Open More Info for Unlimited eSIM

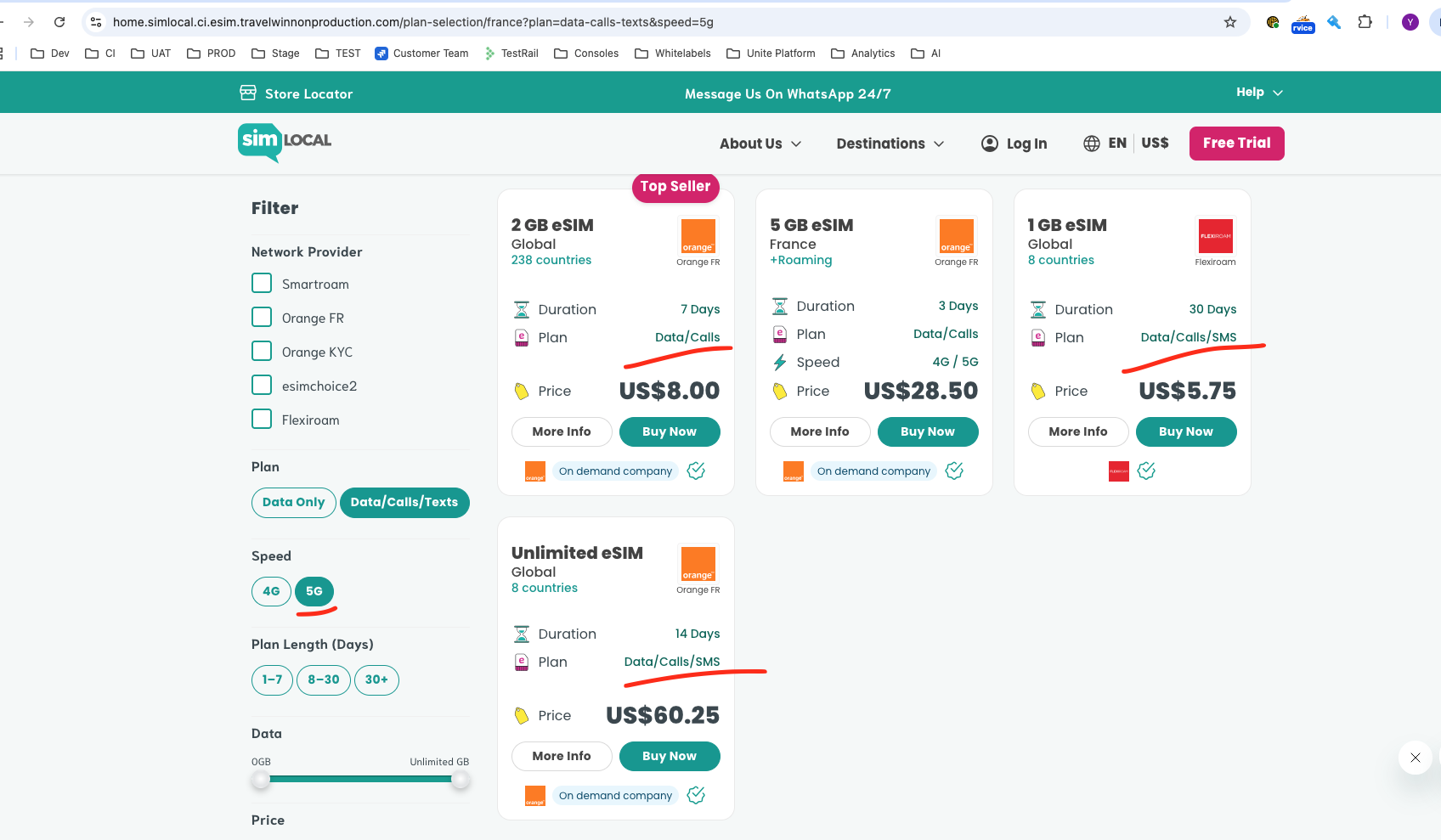pos(561,756)
